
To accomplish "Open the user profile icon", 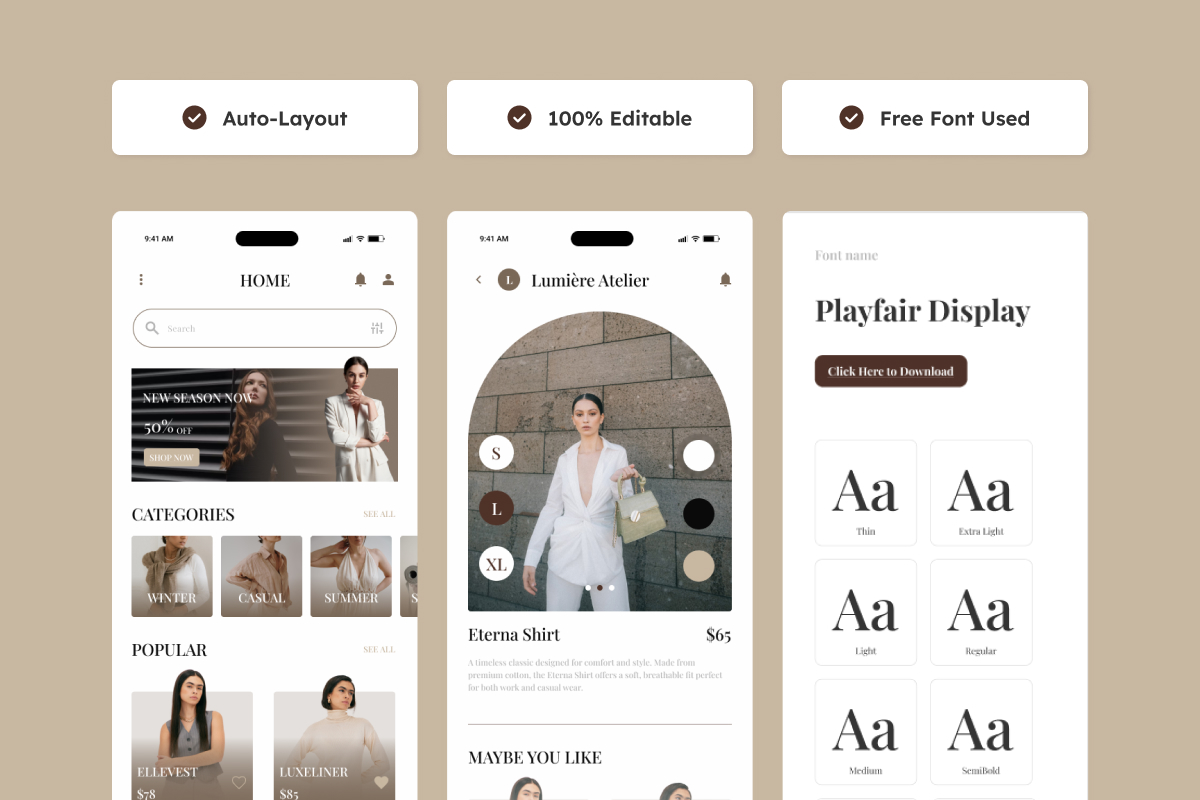I will point(388,280).
